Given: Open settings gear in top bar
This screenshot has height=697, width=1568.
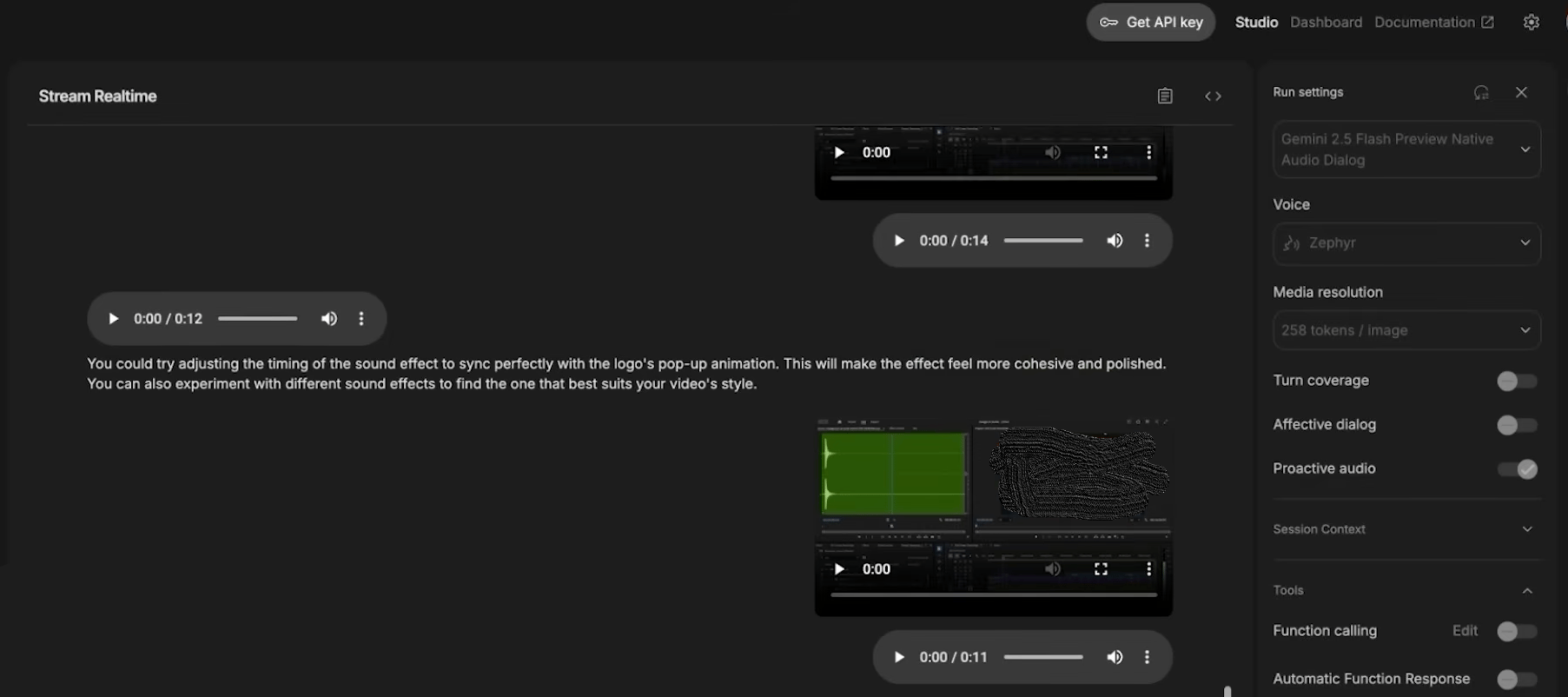Looking at the screenshot, I should (1532, 23).
